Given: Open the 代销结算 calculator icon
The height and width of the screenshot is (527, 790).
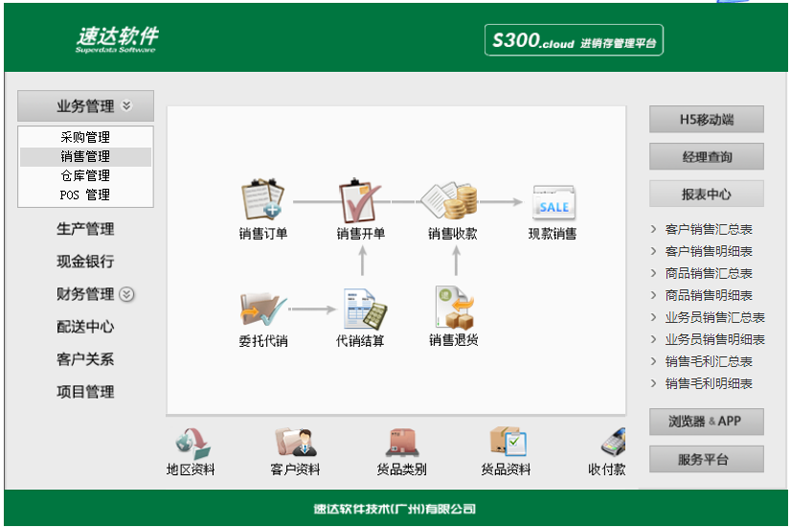Looking at the screenshot, I should [365, 309].
